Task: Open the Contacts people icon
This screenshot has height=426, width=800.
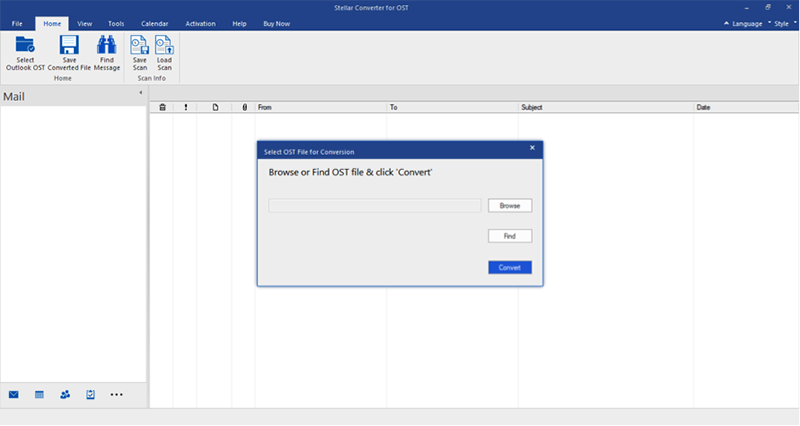Action: 65,395
